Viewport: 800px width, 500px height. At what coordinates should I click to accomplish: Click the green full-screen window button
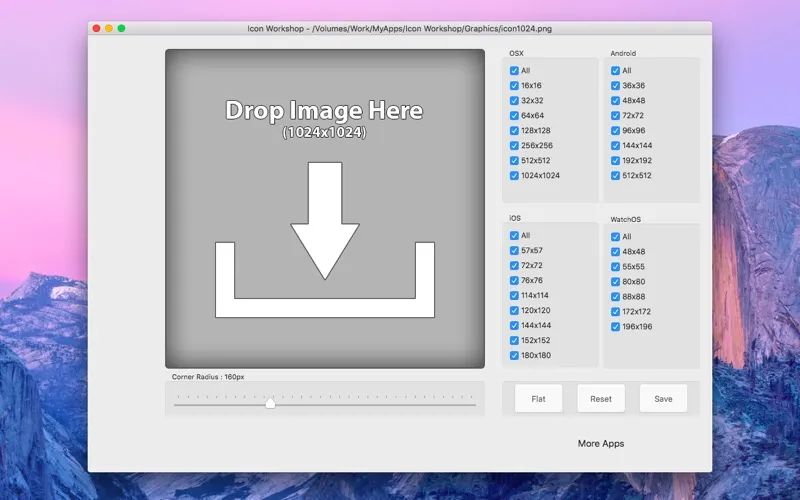122,29
